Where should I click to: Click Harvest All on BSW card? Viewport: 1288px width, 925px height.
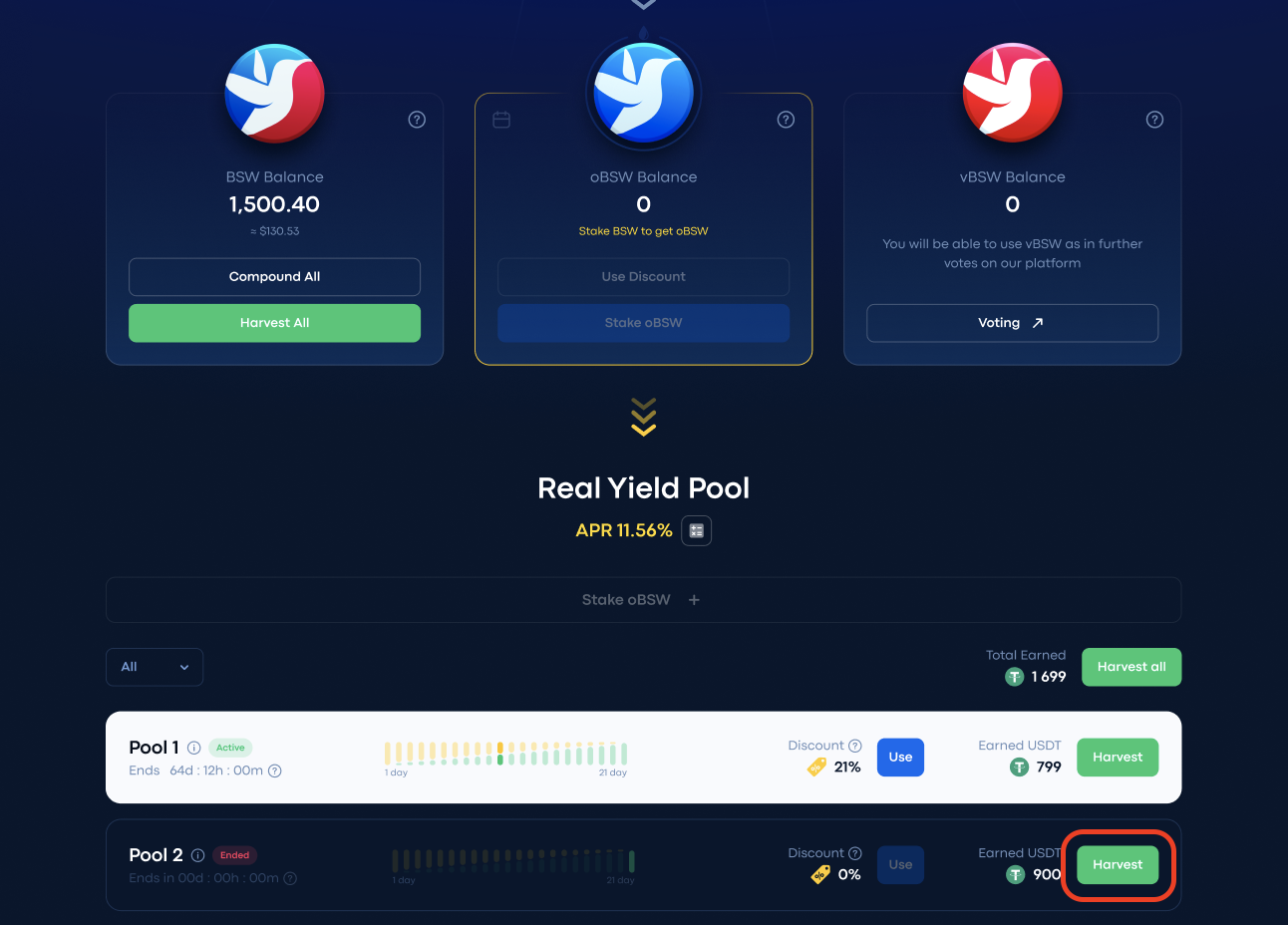tap(274, 323)
